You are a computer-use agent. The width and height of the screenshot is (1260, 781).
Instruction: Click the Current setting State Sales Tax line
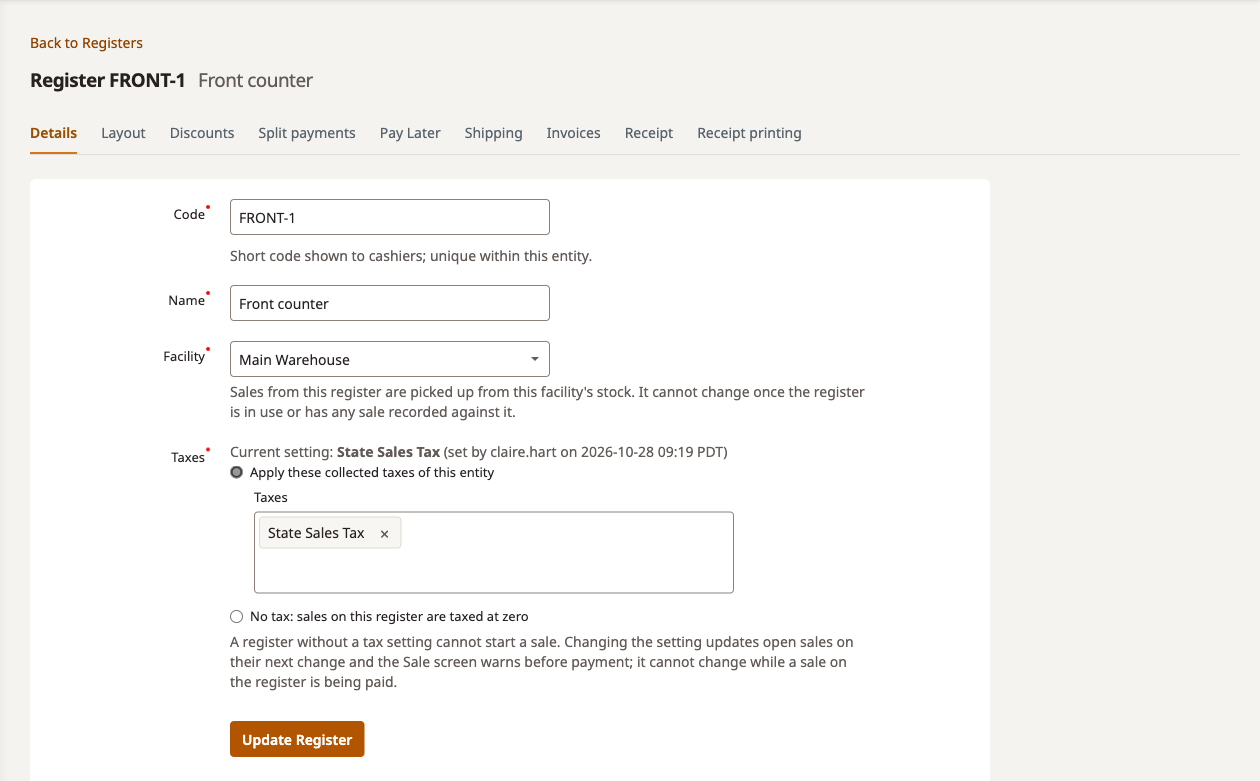[x=479, y=452]
